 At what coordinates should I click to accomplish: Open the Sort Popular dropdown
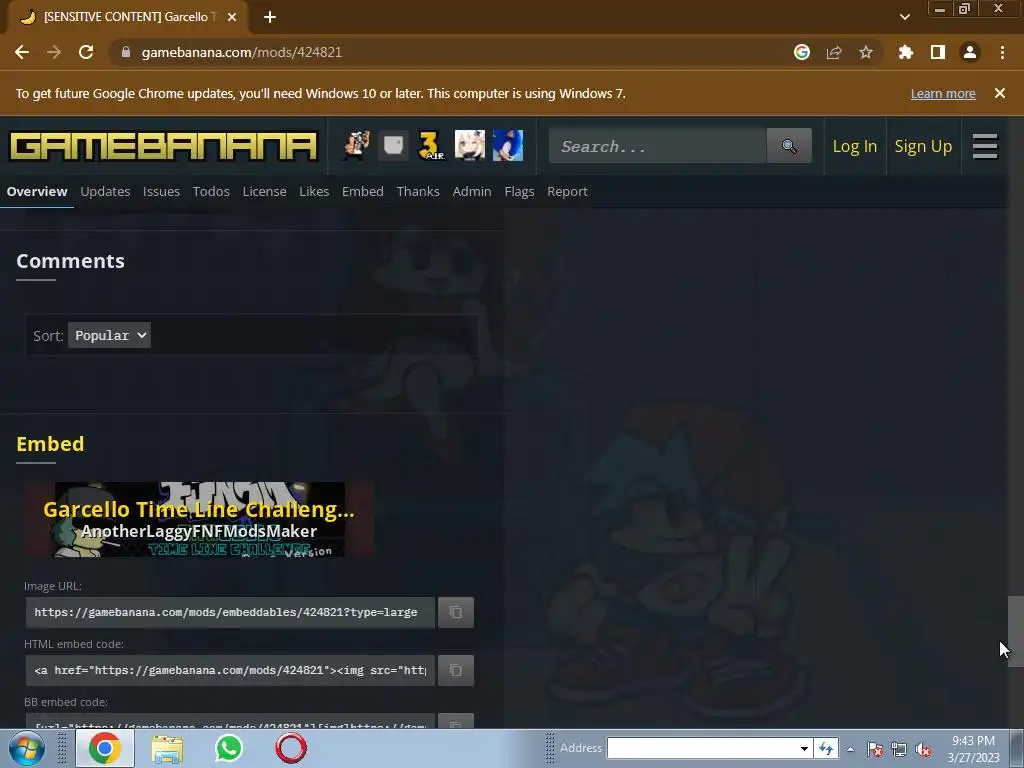109,335
